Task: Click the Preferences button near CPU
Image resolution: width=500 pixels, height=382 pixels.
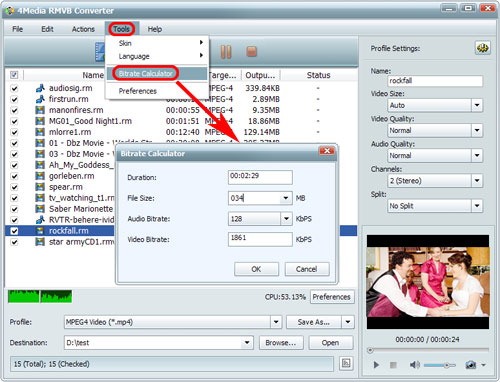Action: (x=332, y=297)
